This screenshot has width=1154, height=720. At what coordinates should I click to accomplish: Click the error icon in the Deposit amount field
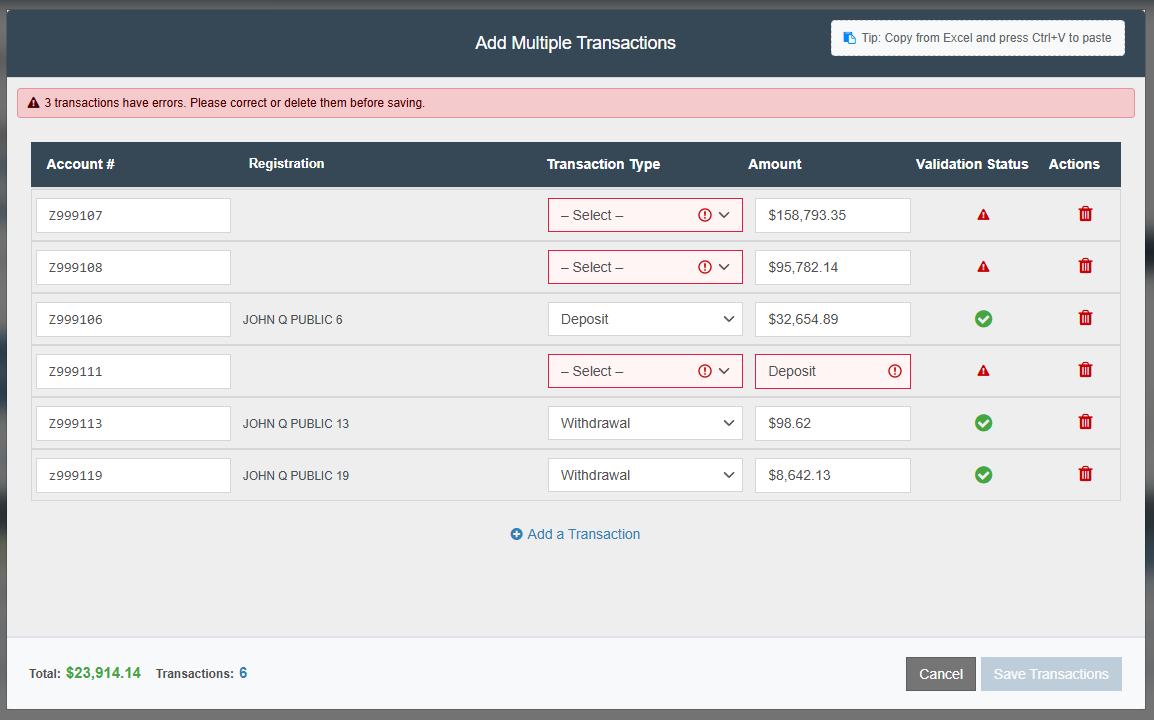(x=894, y=371)
